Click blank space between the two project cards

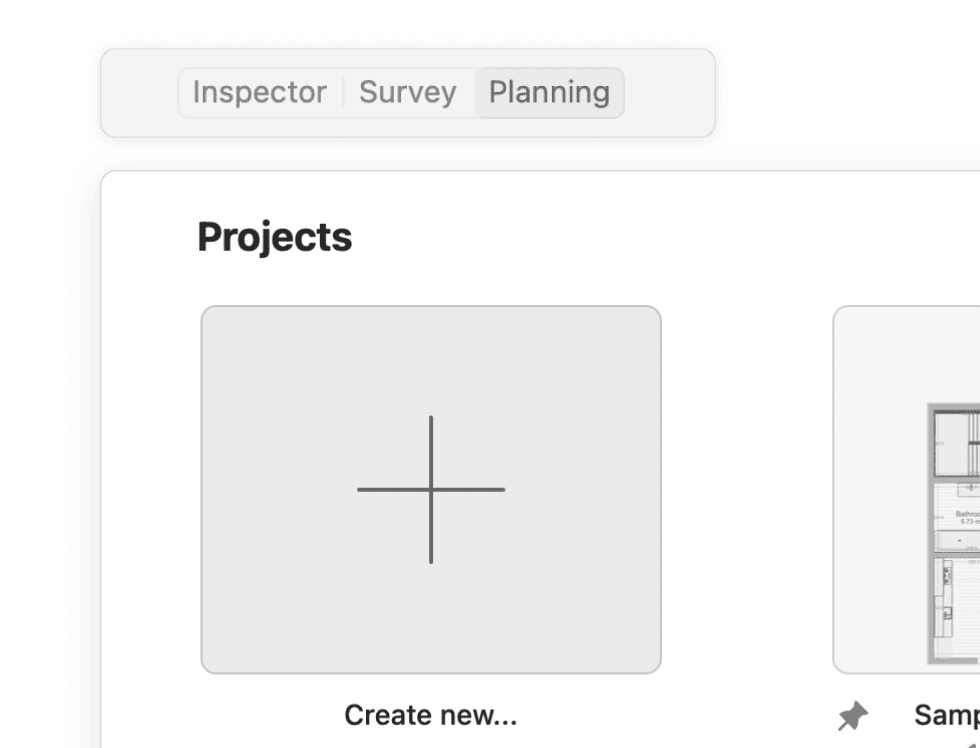(x=747, y=490)
